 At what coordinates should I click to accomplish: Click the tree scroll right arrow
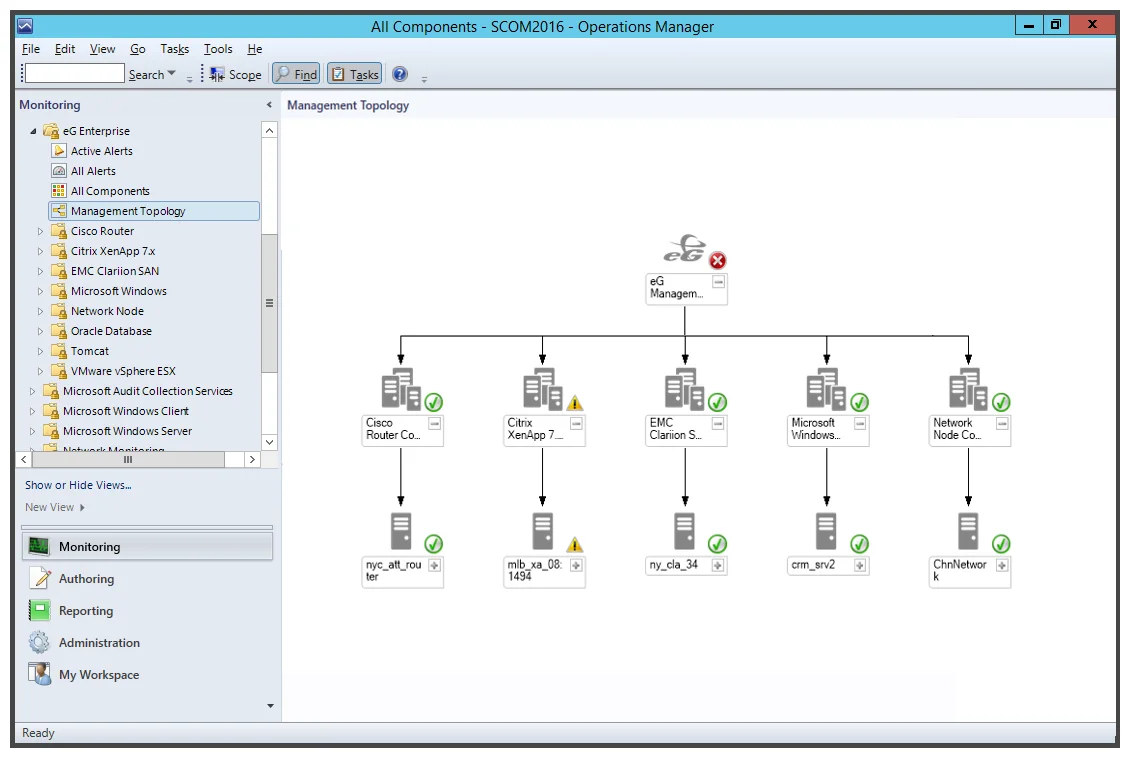tap(252, 459)
